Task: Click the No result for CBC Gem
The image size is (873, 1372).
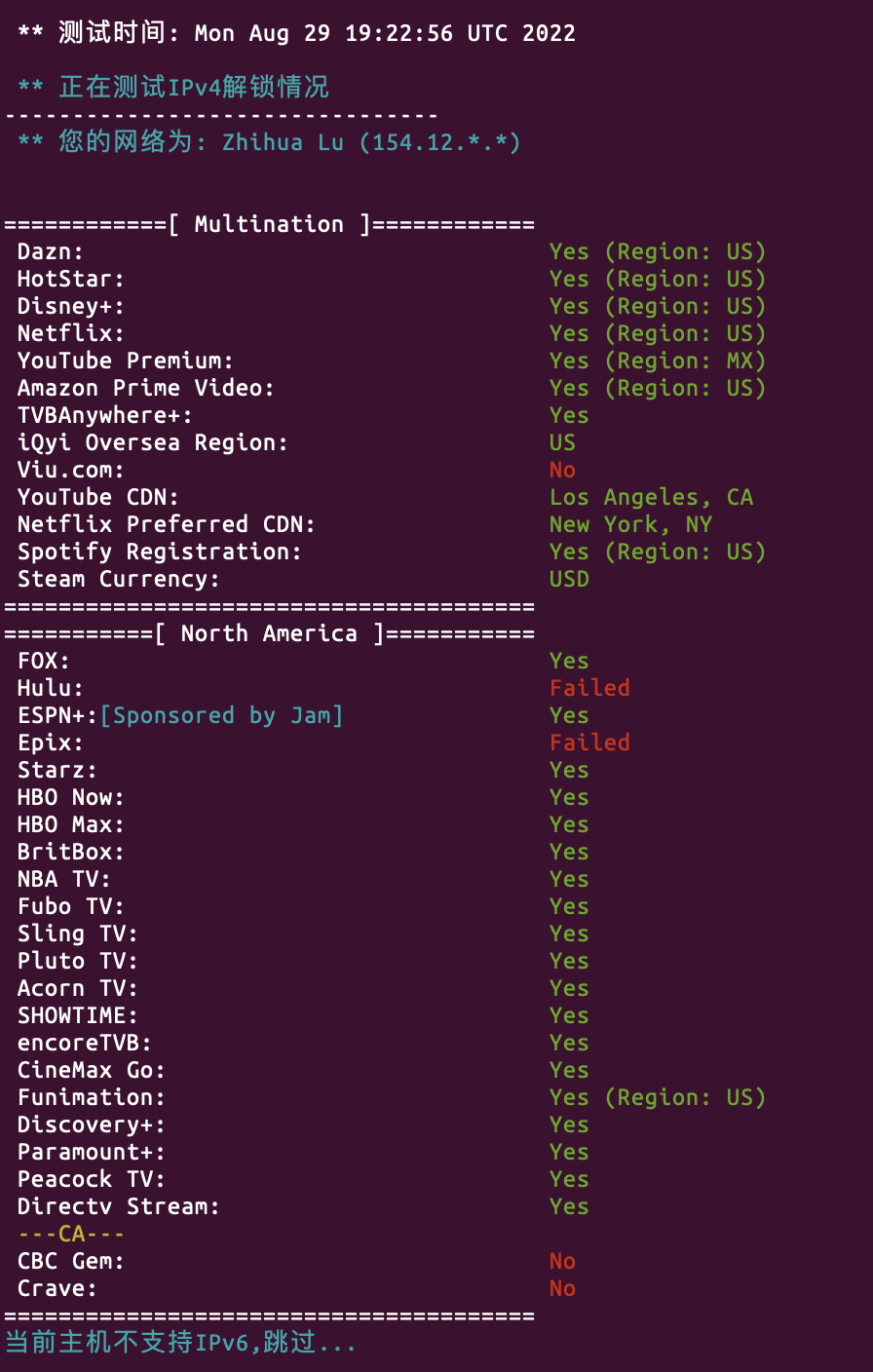Action: 562,1261
